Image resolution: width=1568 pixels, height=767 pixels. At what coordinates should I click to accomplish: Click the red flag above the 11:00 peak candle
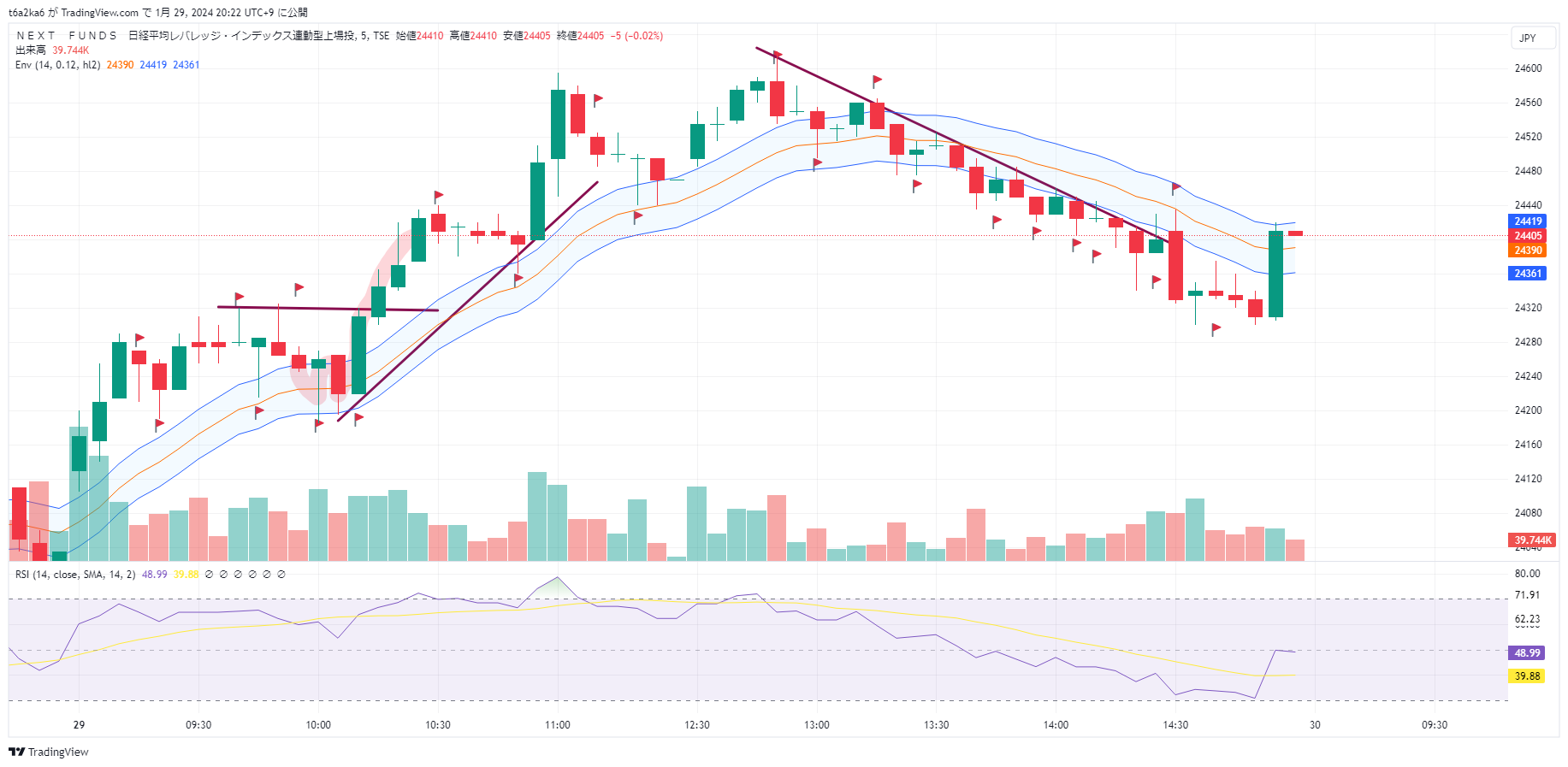coord(598,99)
